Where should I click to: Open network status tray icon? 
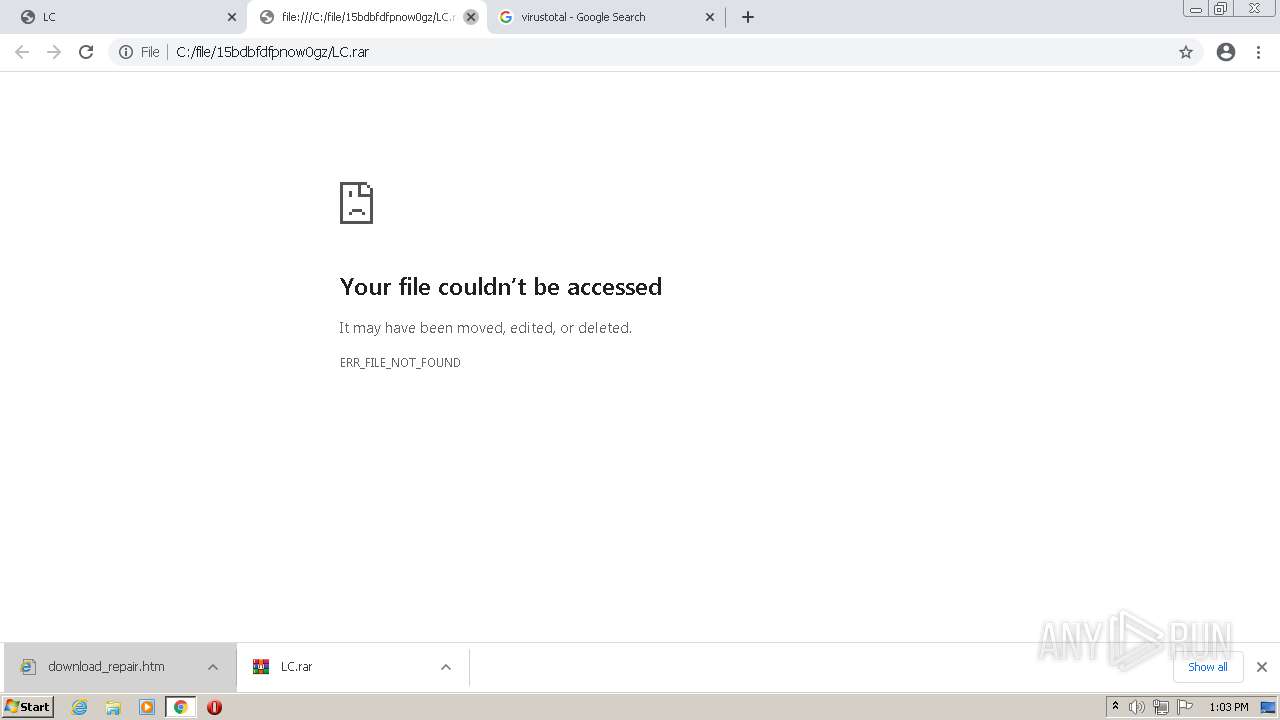click(1161, 707)
